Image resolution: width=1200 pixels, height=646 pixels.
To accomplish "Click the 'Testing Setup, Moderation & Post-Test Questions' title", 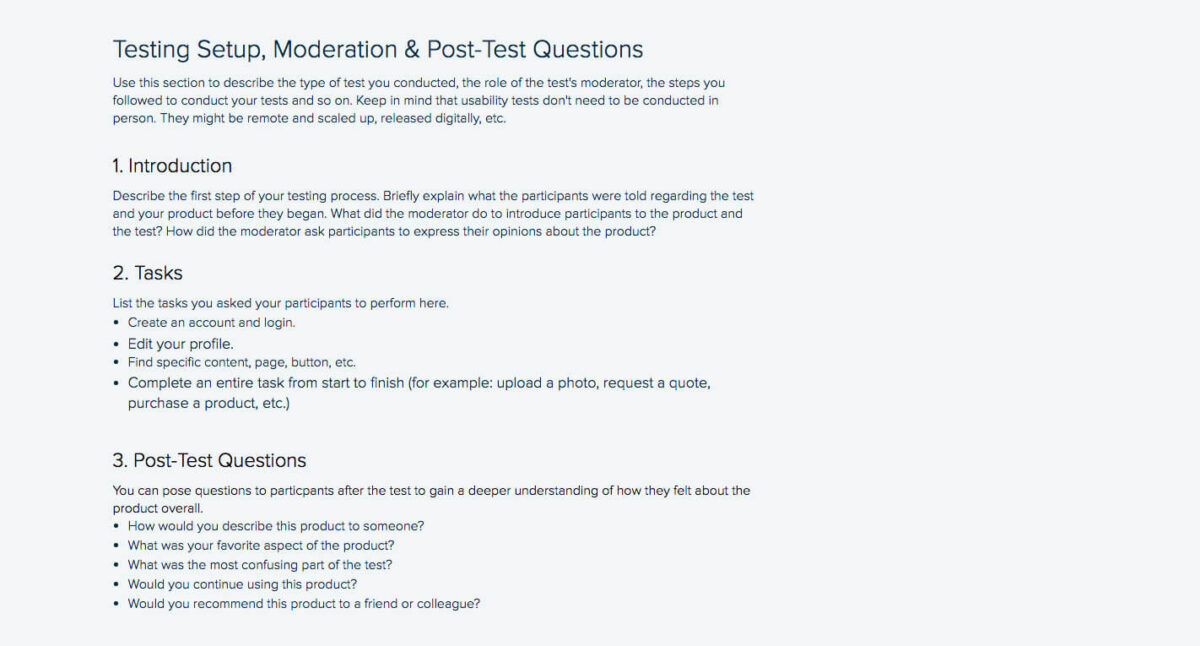I will (x=378, y=49).
